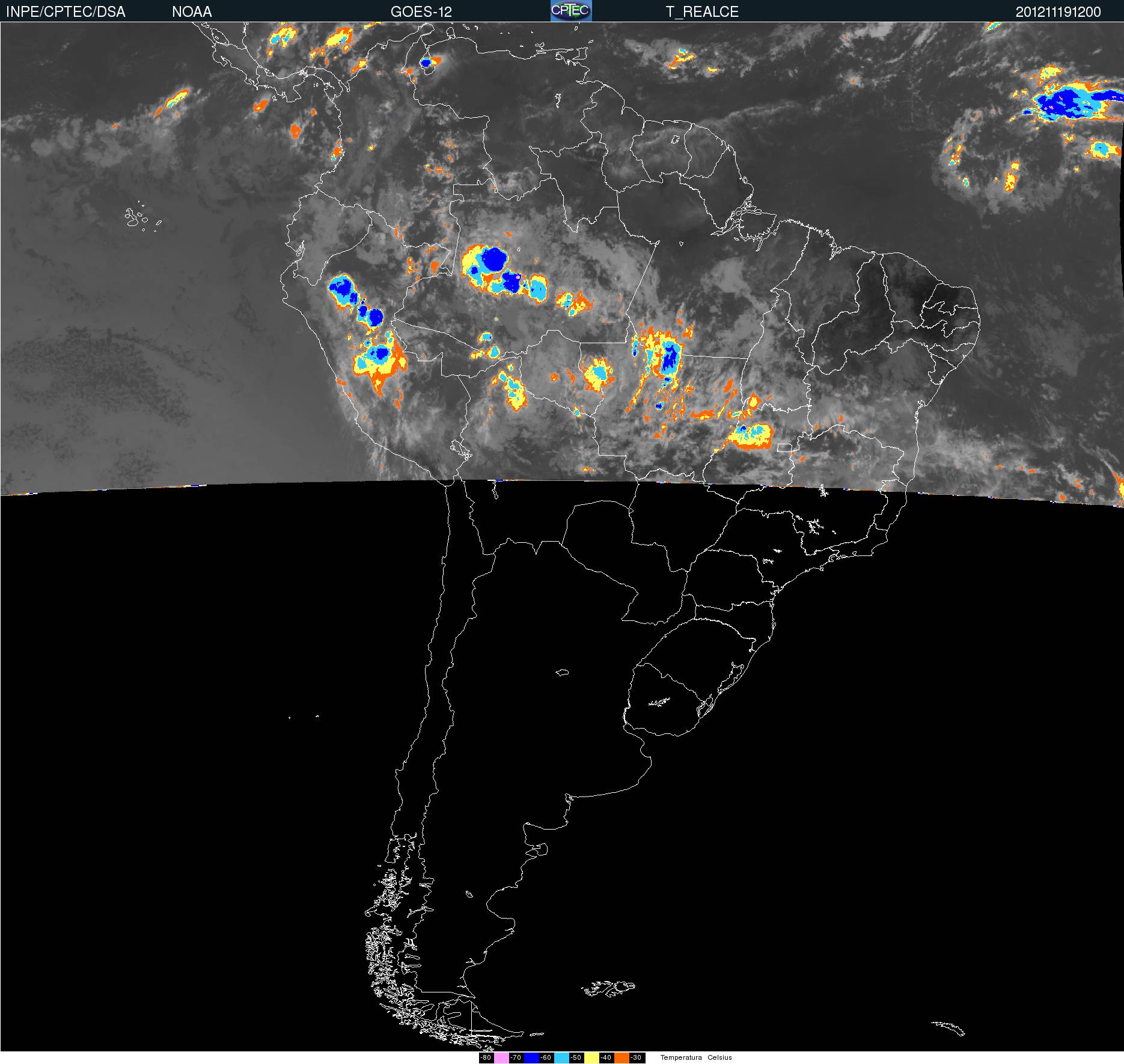Screen dimensions: 1124x1064
Task: Select the light blue legend swatch
Action: (x=561, y=1058)
